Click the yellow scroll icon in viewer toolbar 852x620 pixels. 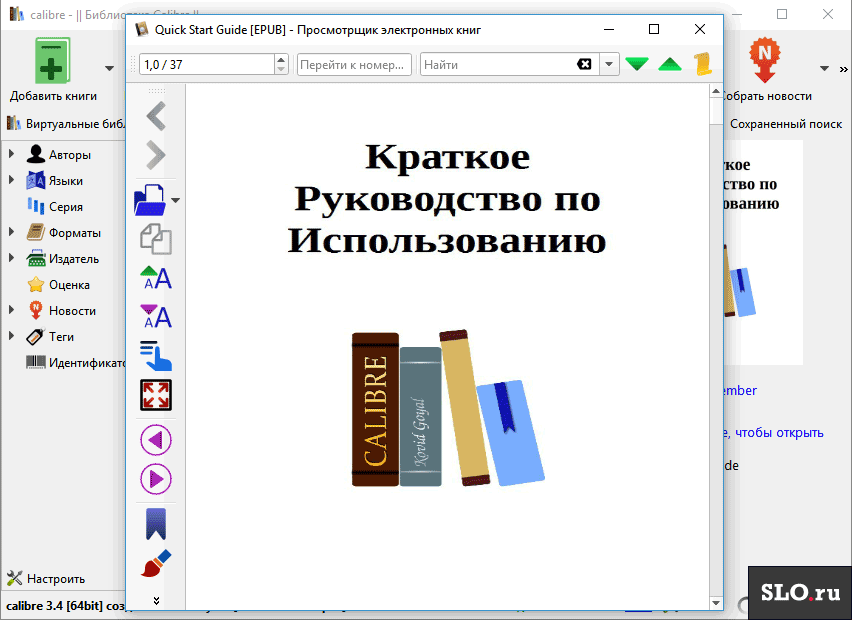[x=703, y=64]
